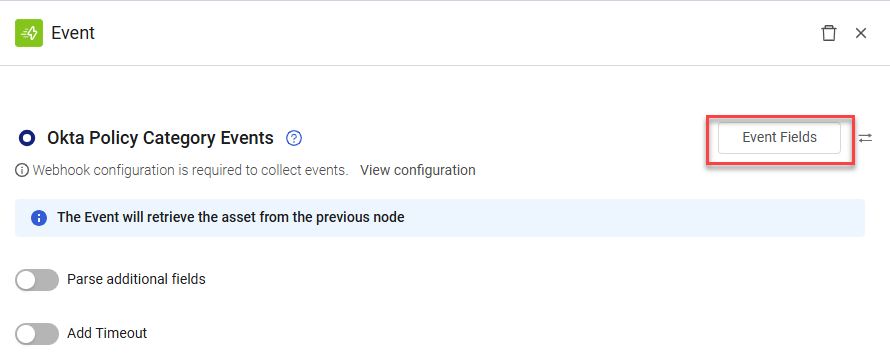This screenshot has height=364, width=890.
Task: Close the Event panel with the X
Action: coord(860,34)
